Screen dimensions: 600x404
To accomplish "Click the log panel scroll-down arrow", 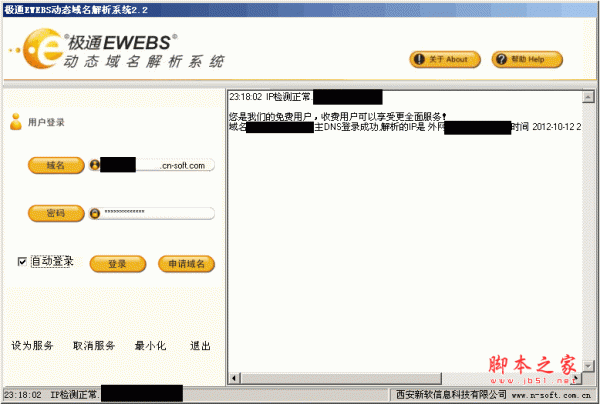I will 588,366.
